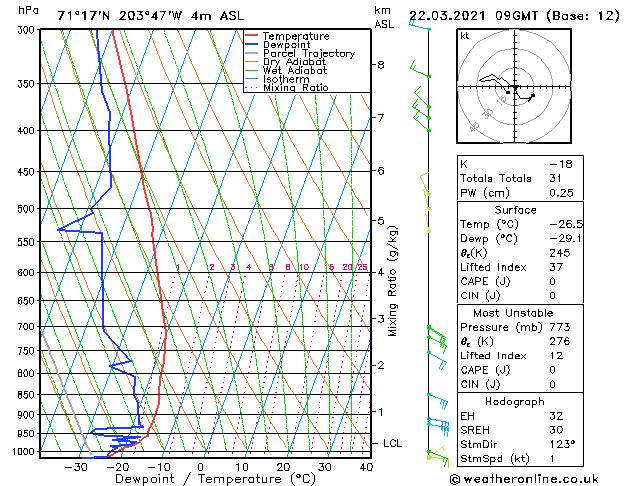Click the 300 hPa pressure axis label
The height and width of the screenshot is (486, 629).
click(26, 30)
